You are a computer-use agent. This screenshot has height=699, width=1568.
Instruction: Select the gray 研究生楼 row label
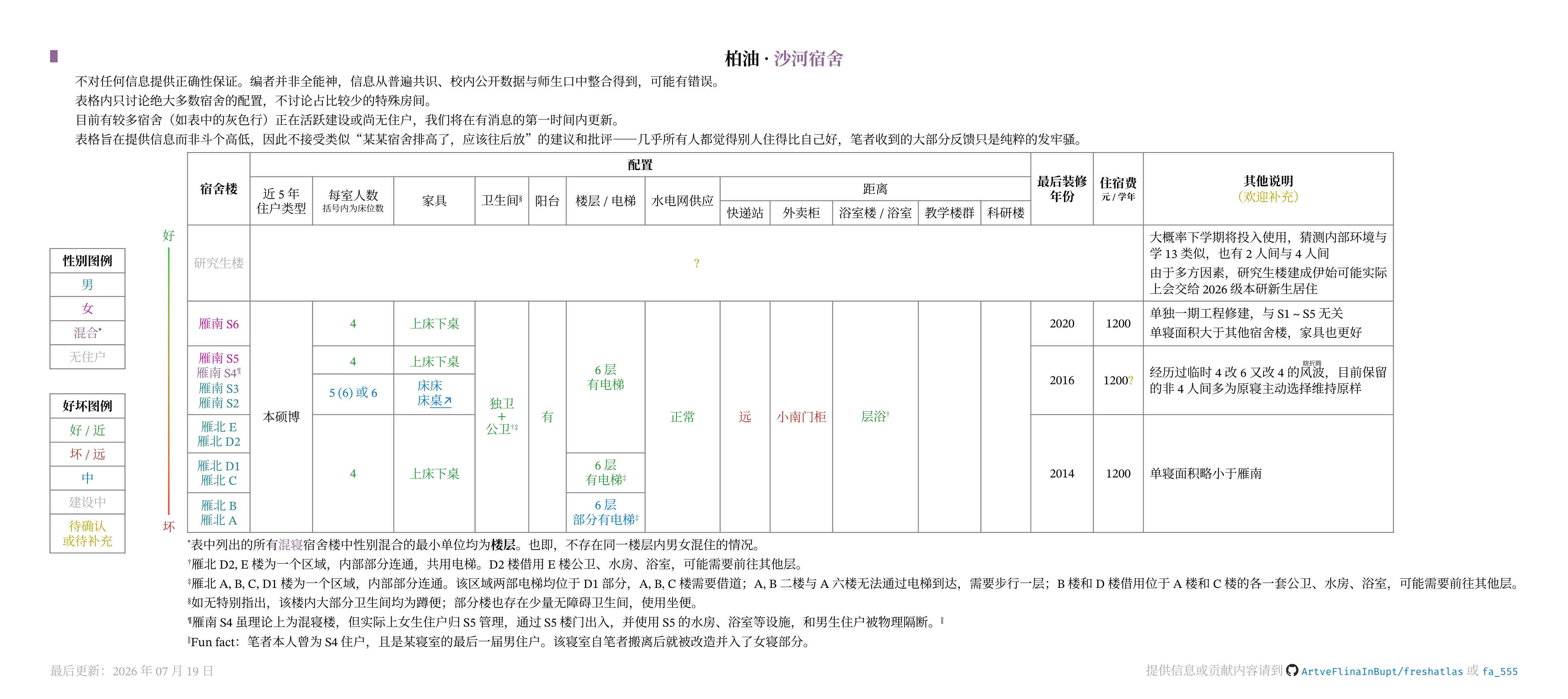[218, 263]
